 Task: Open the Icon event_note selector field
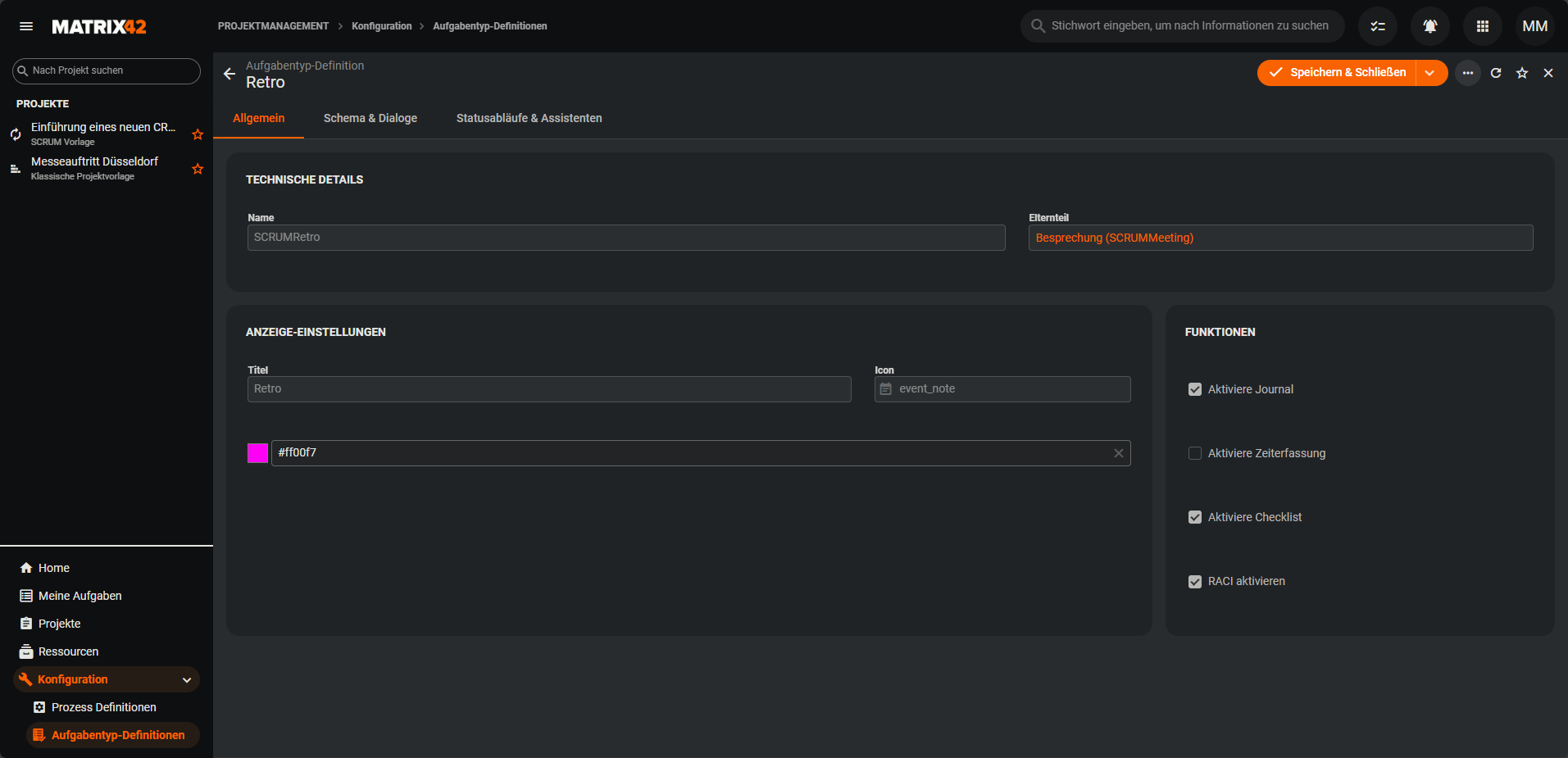click(1002, 389)
